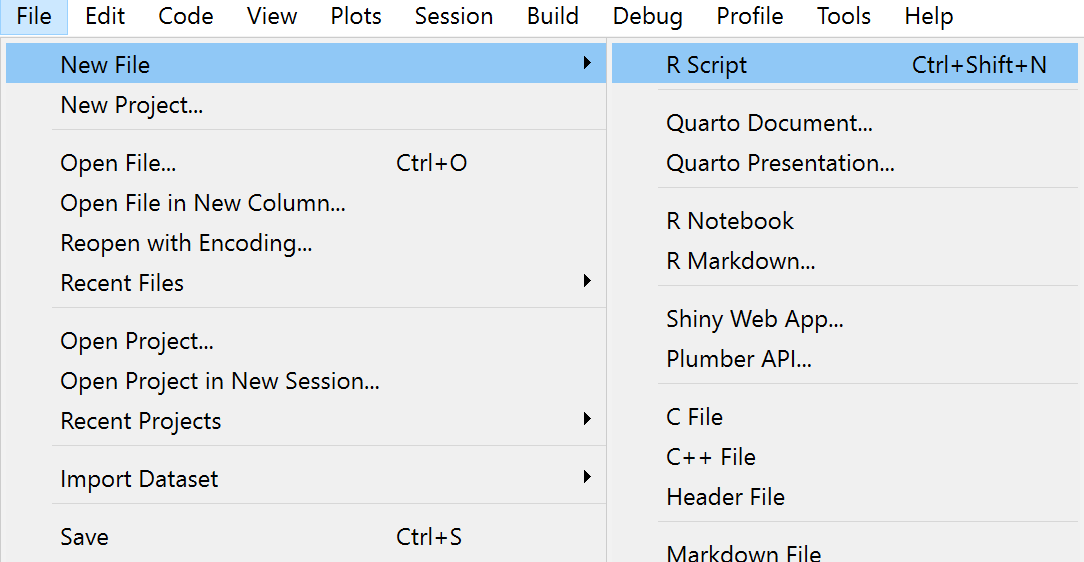Choose Reopen with Encoding...
Viewport: 1084px width, 562px height.
[x=306, y=243]
